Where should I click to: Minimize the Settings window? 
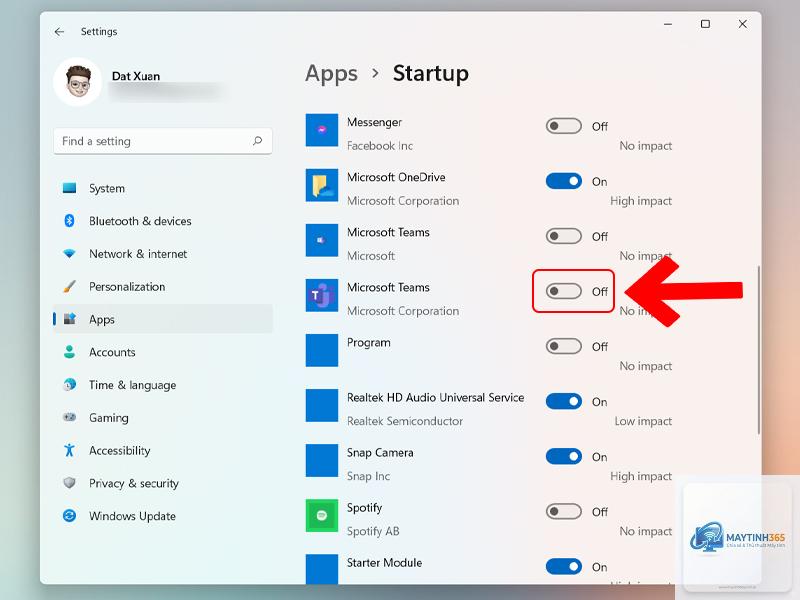(x=667, y=24)
